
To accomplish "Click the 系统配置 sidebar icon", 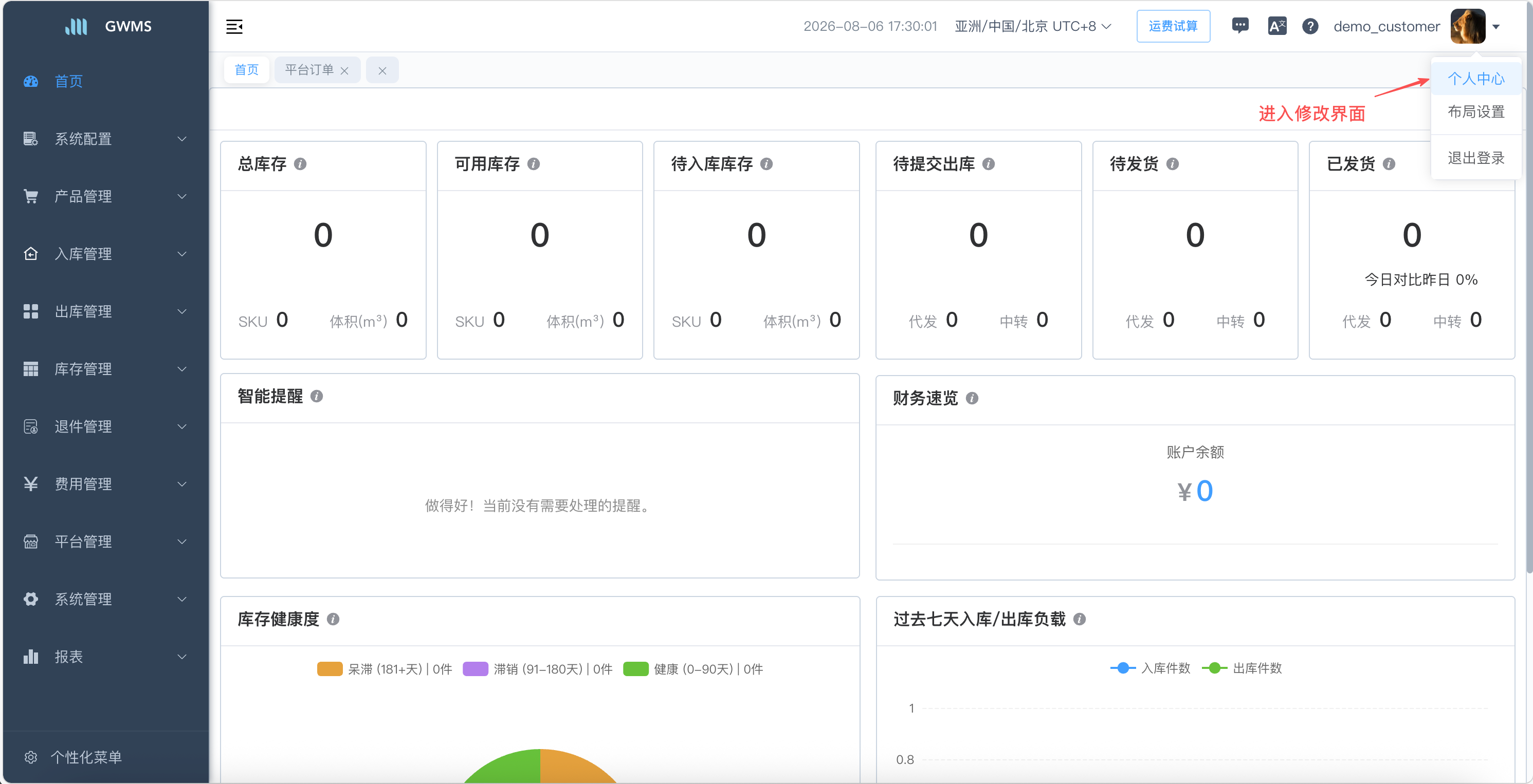I will 31,139.
